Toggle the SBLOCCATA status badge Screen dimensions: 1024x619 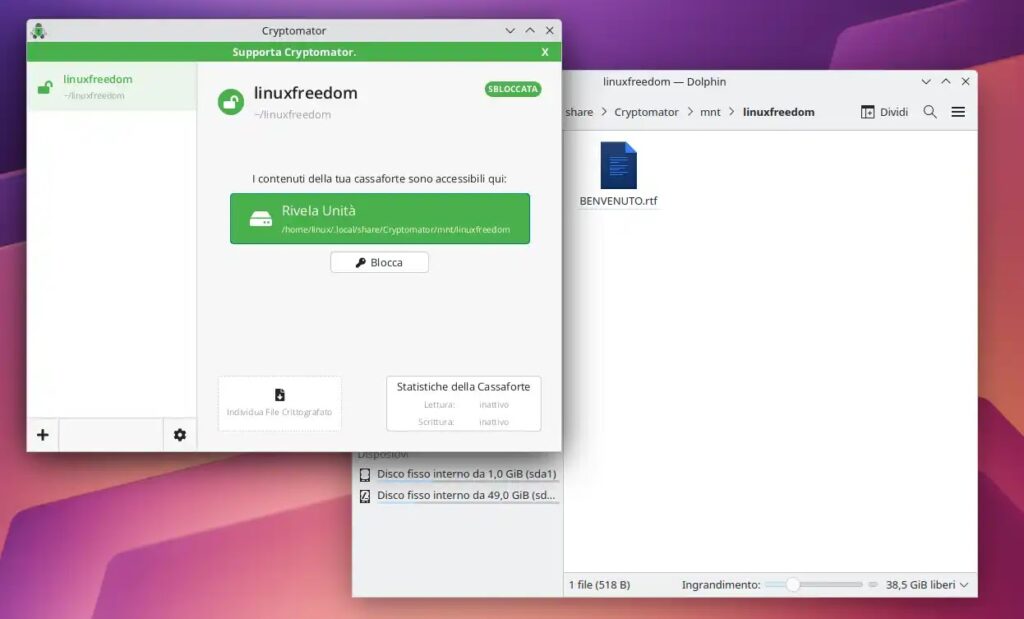coord(513,89)
